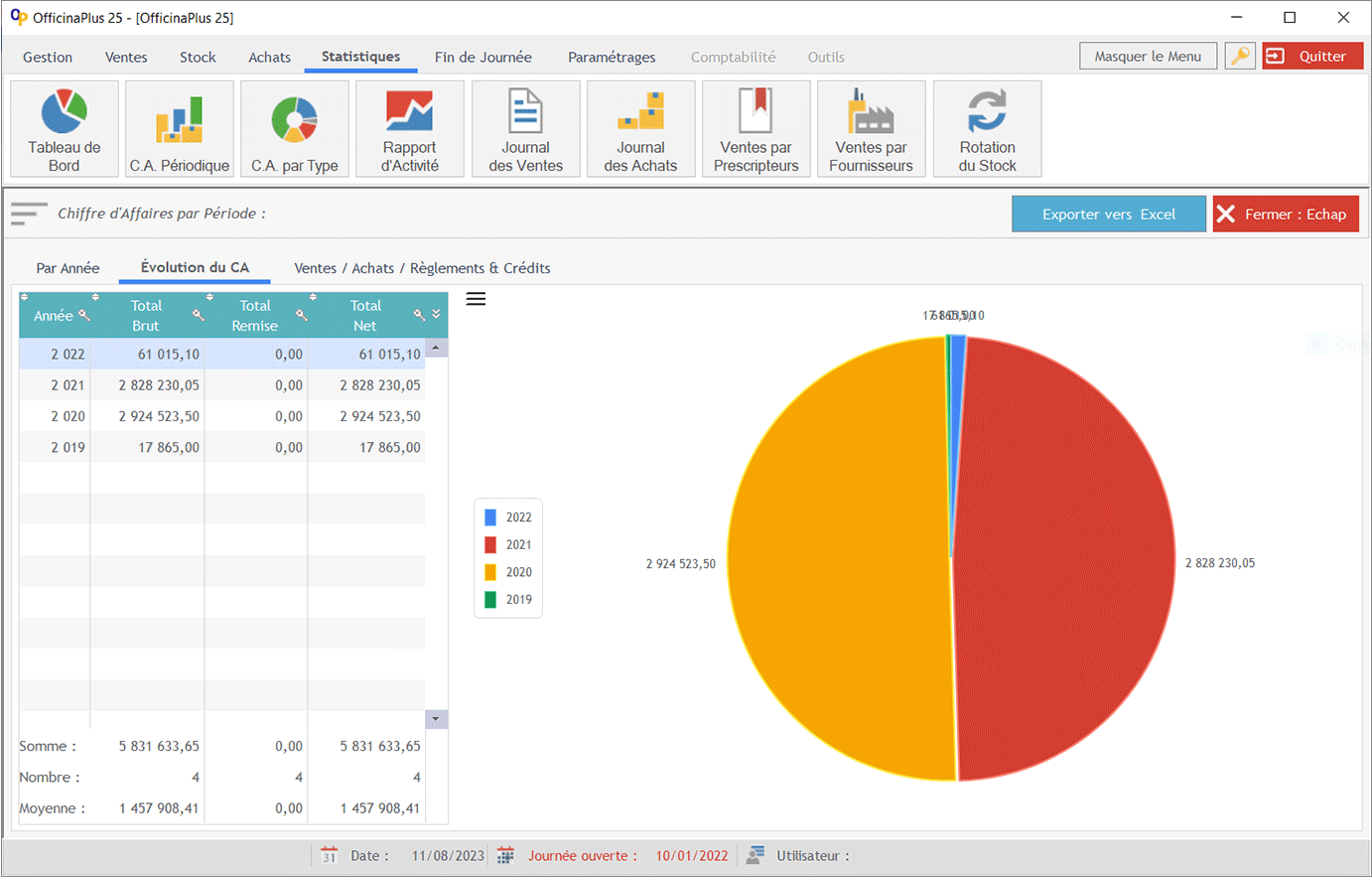This screenshot has height=877, width=1372.
Task: Open Ventes / Achats / Règlements & Crédits tab
Action: (422, 268)
